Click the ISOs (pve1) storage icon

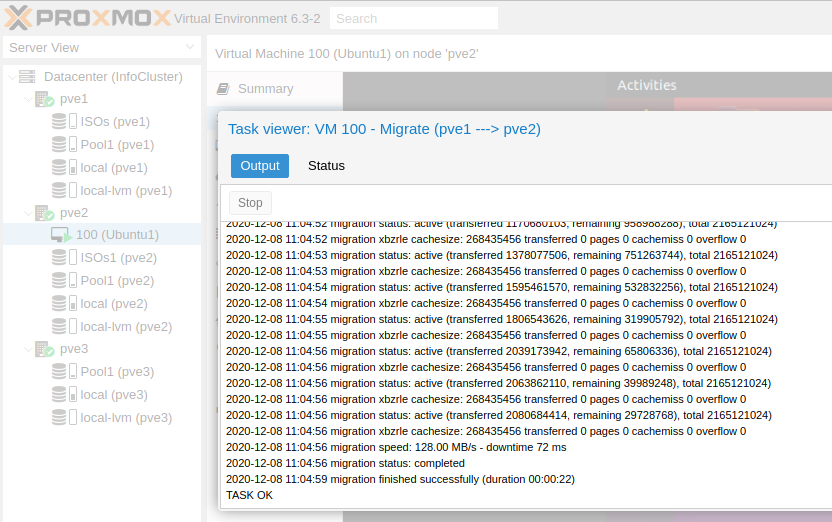[x=64, y=121]
